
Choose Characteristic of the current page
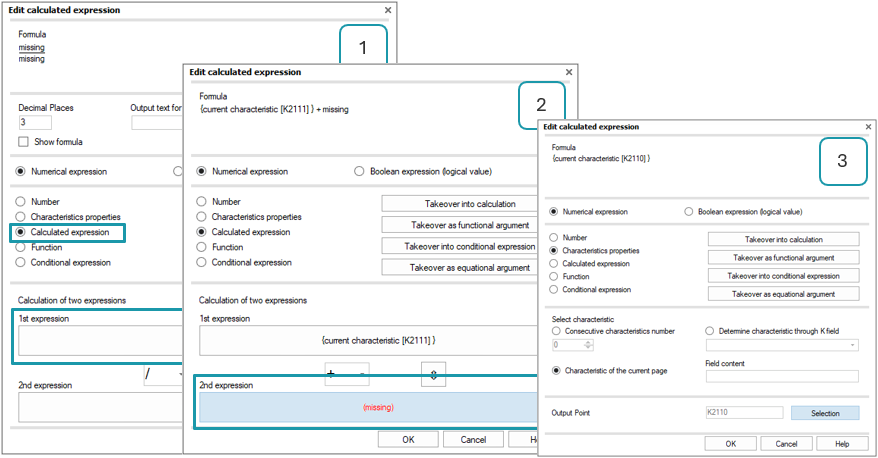tap(556, 371)
